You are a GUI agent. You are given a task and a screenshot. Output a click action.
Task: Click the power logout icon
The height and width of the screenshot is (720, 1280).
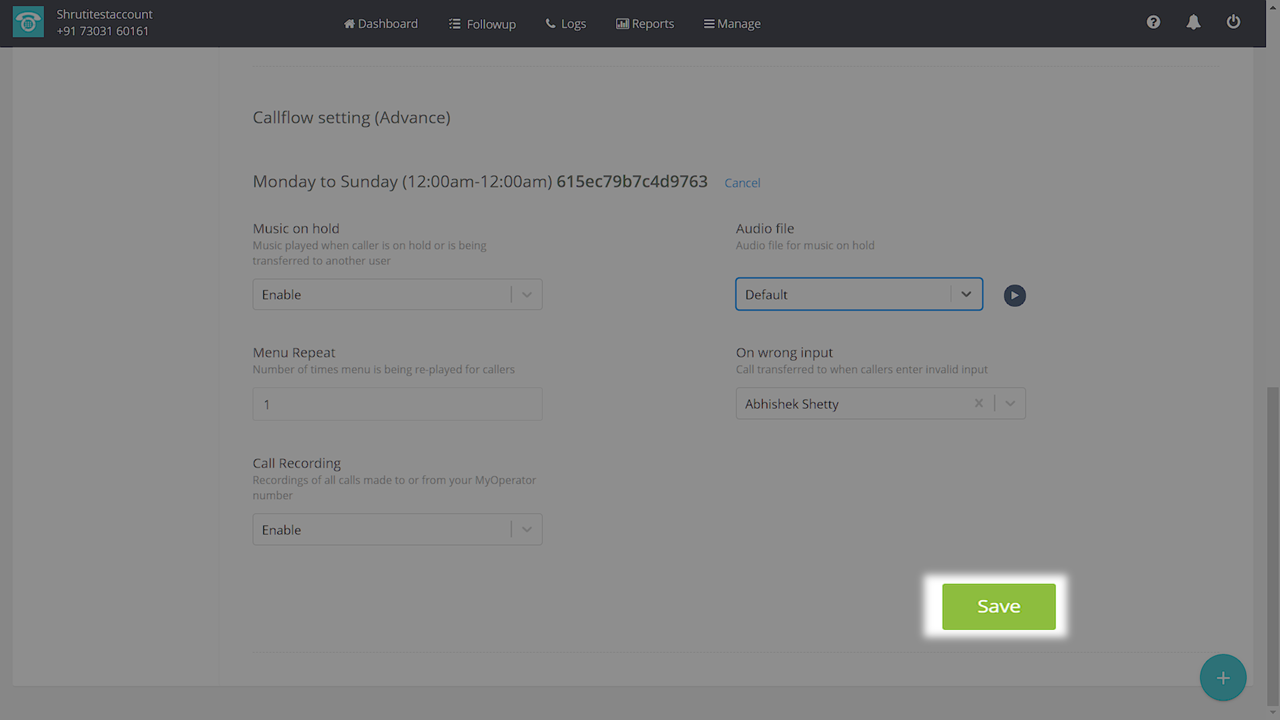tap(1233, 22)
